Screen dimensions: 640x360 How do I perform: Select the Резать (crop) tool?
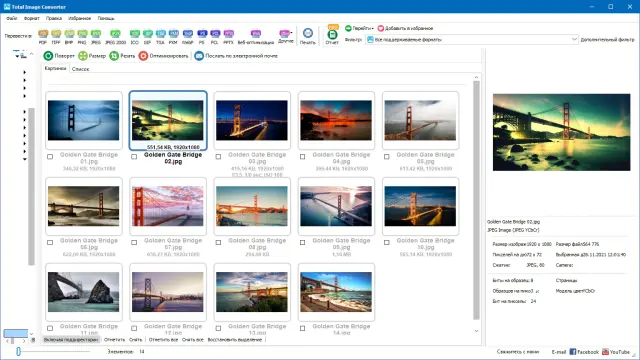coord(122,56)
